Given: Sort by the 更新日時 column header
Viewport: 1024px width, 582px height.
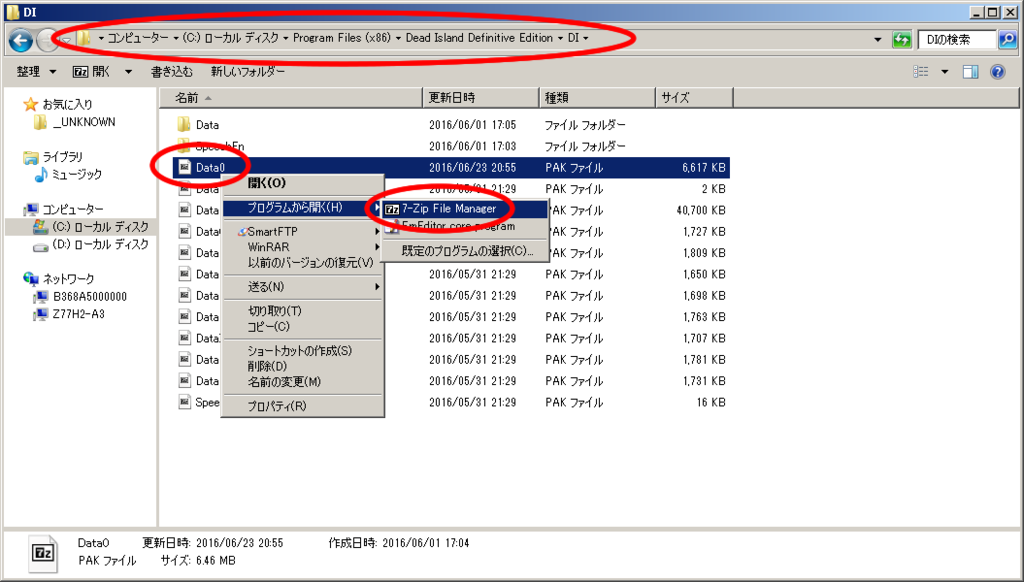Looking at the screenshot, I should tap(481, 98).
